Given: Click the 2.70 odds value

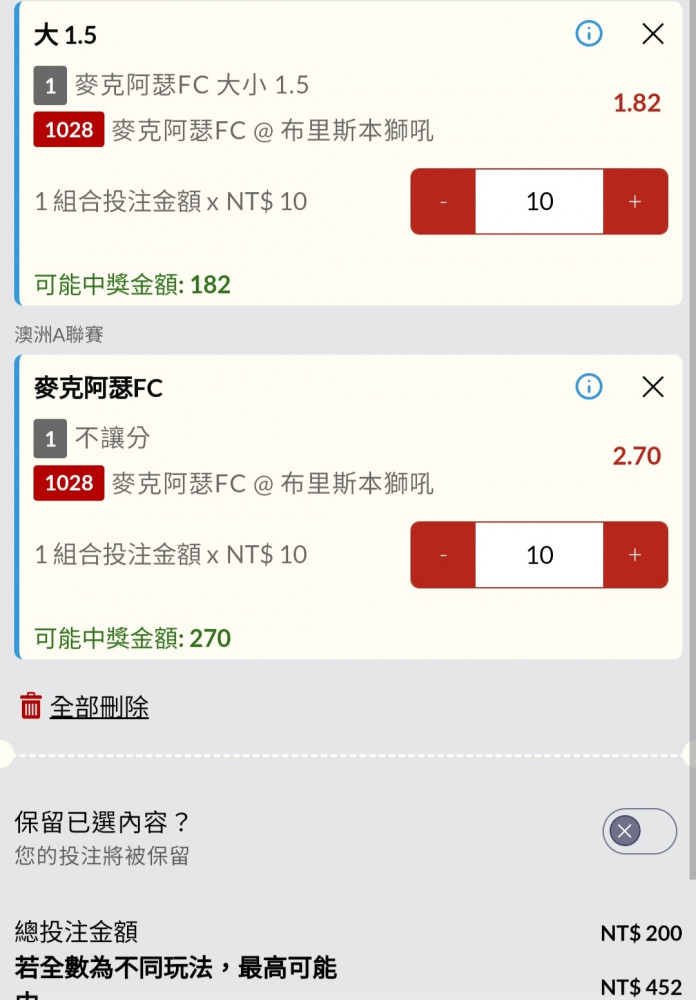Looking at the screenshot, I should (x=637, y=456).
